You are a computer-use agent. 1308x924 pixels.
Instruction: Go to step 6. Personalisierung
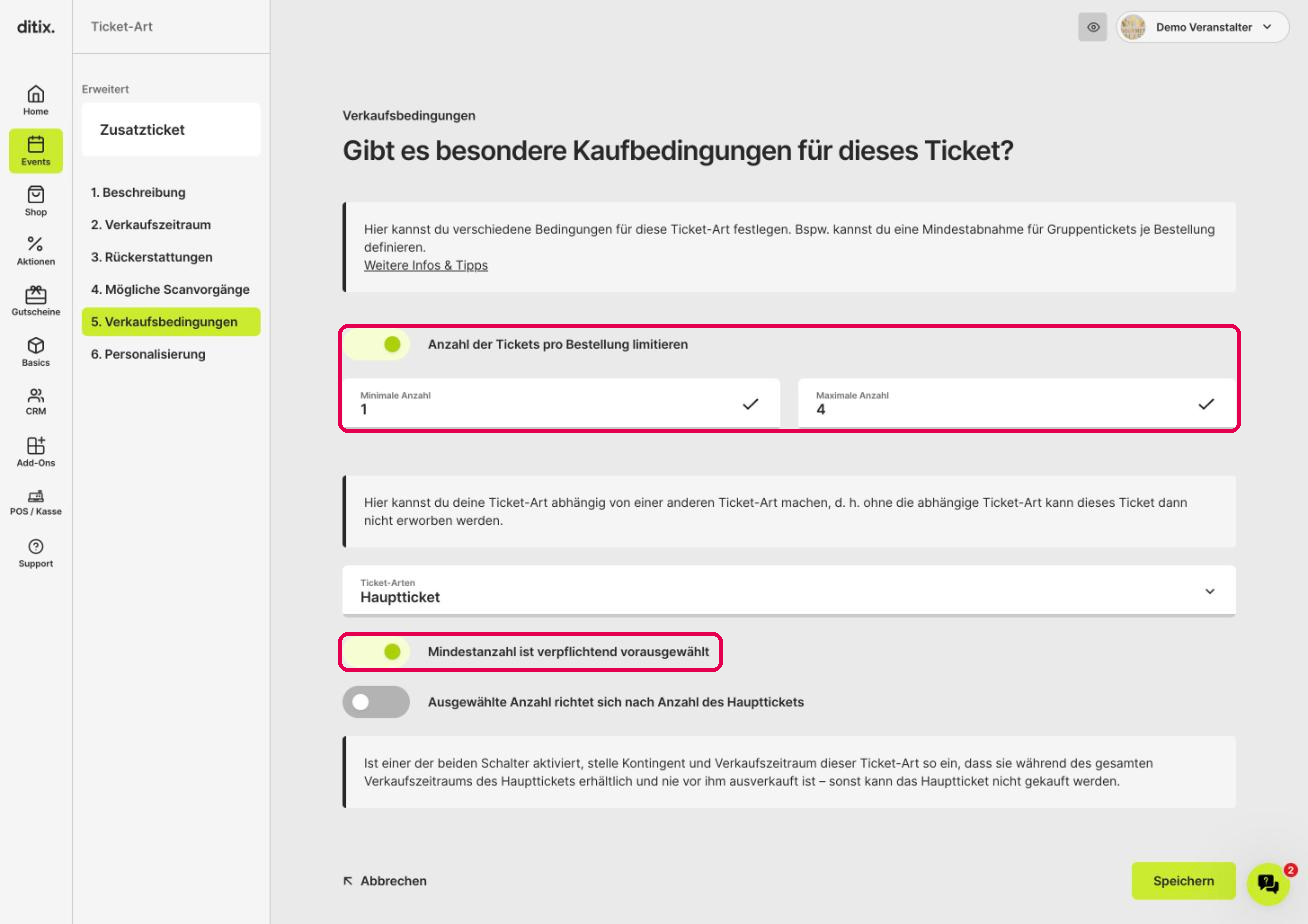(148, 354)
